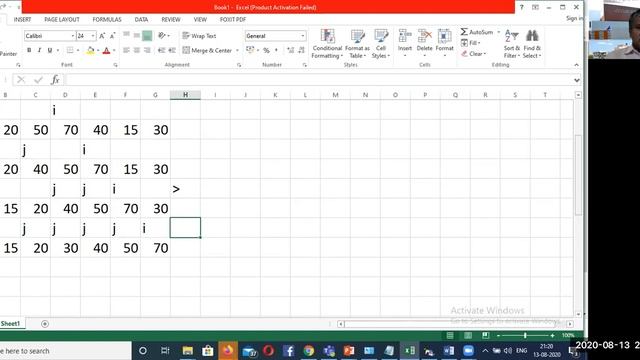
Task: Expand fill color options arrow
Action: pyautogui.click(x=98, y=51)
